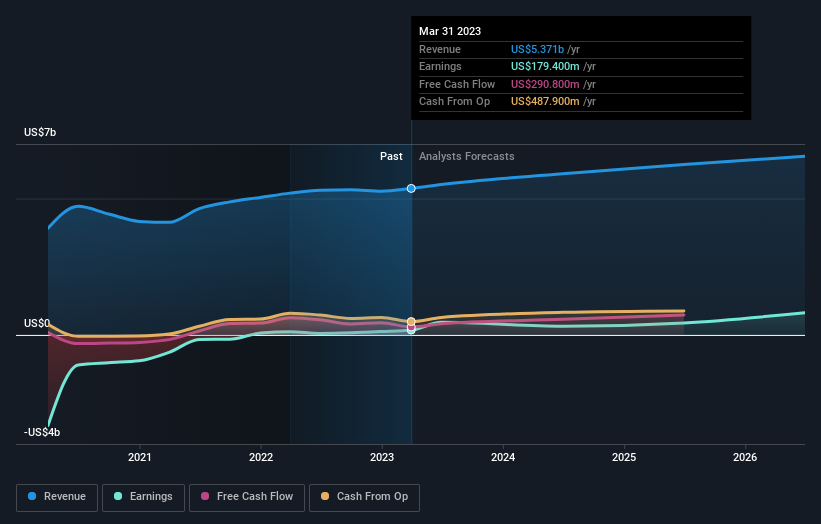Click the Analysts Forecasts label
The width and height of the screenshot is (821, 524).
pyautogui.click(x=467, y=156)
